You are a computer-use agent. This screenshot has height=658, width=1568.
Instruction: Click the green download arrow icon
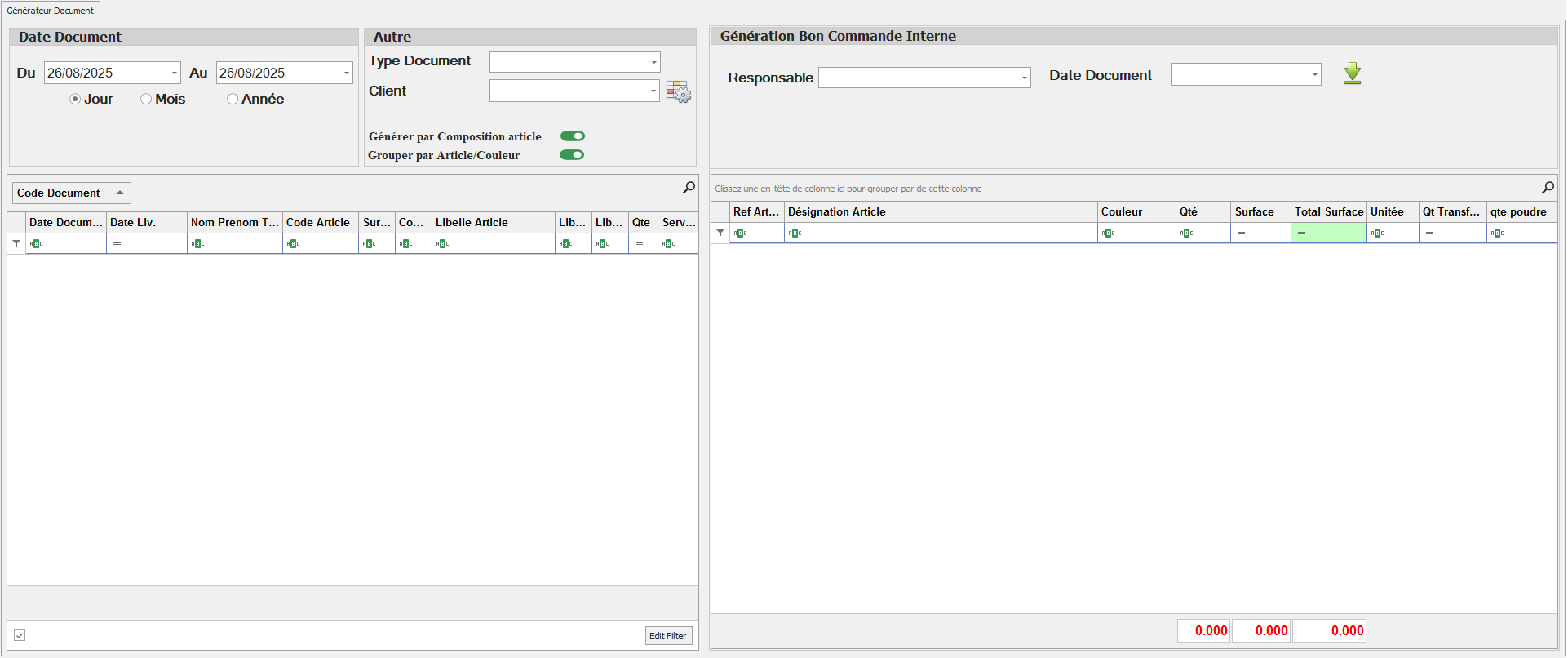[x=1352, y=73]
